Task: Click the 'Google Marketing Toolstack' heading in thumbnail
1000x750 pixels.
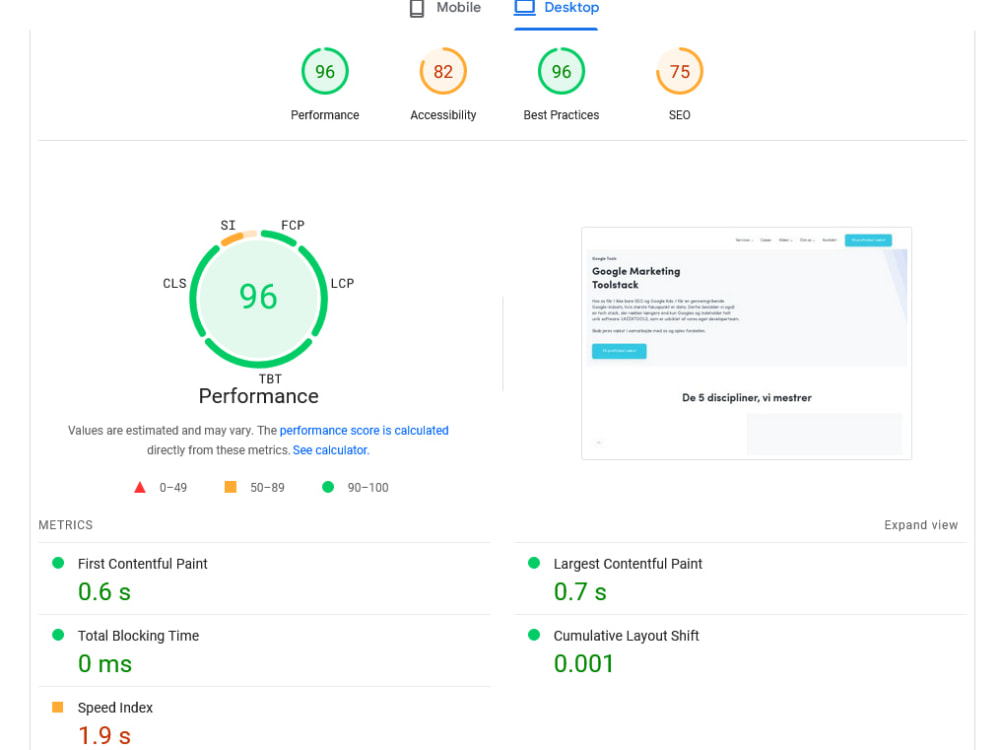Action: 636,278
